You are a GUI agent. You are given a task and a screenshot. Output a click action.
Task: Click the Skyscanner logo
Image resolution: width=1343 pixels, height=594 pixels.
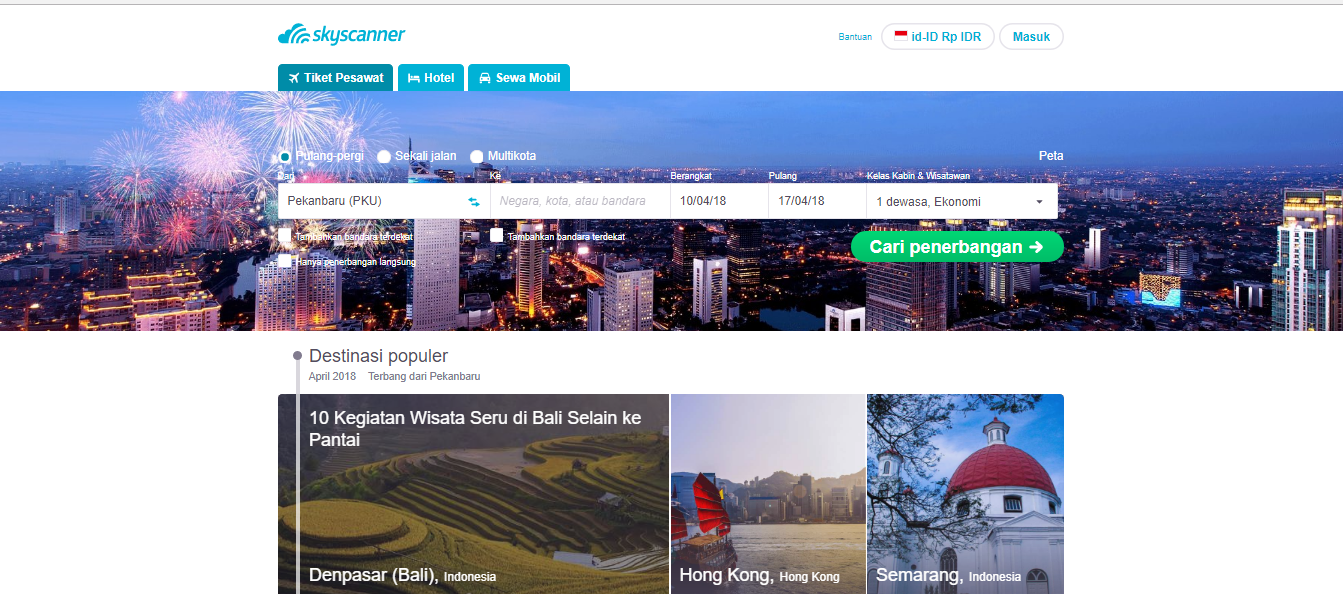pyautogui.click(x=341, y=36)
